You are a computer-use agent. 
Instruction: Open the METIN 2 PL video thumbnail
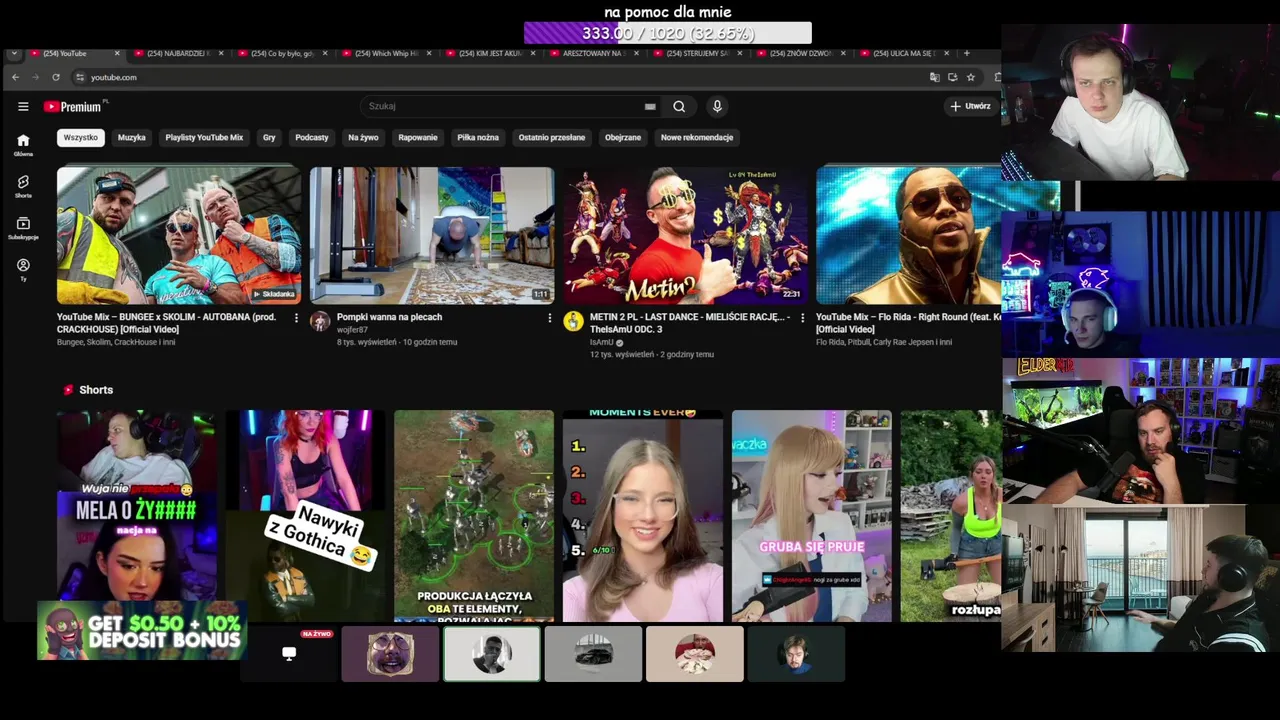[x=685, y=235]
